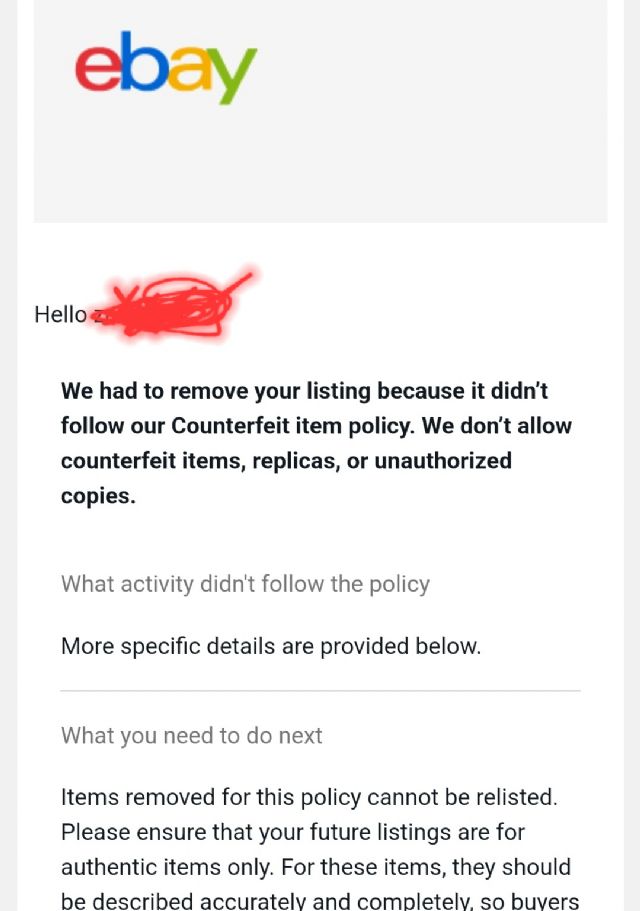Click the "counterfeit items, replicas, or unauthorized" line
The height and width of the screenshot is (911, 640).
286,460
